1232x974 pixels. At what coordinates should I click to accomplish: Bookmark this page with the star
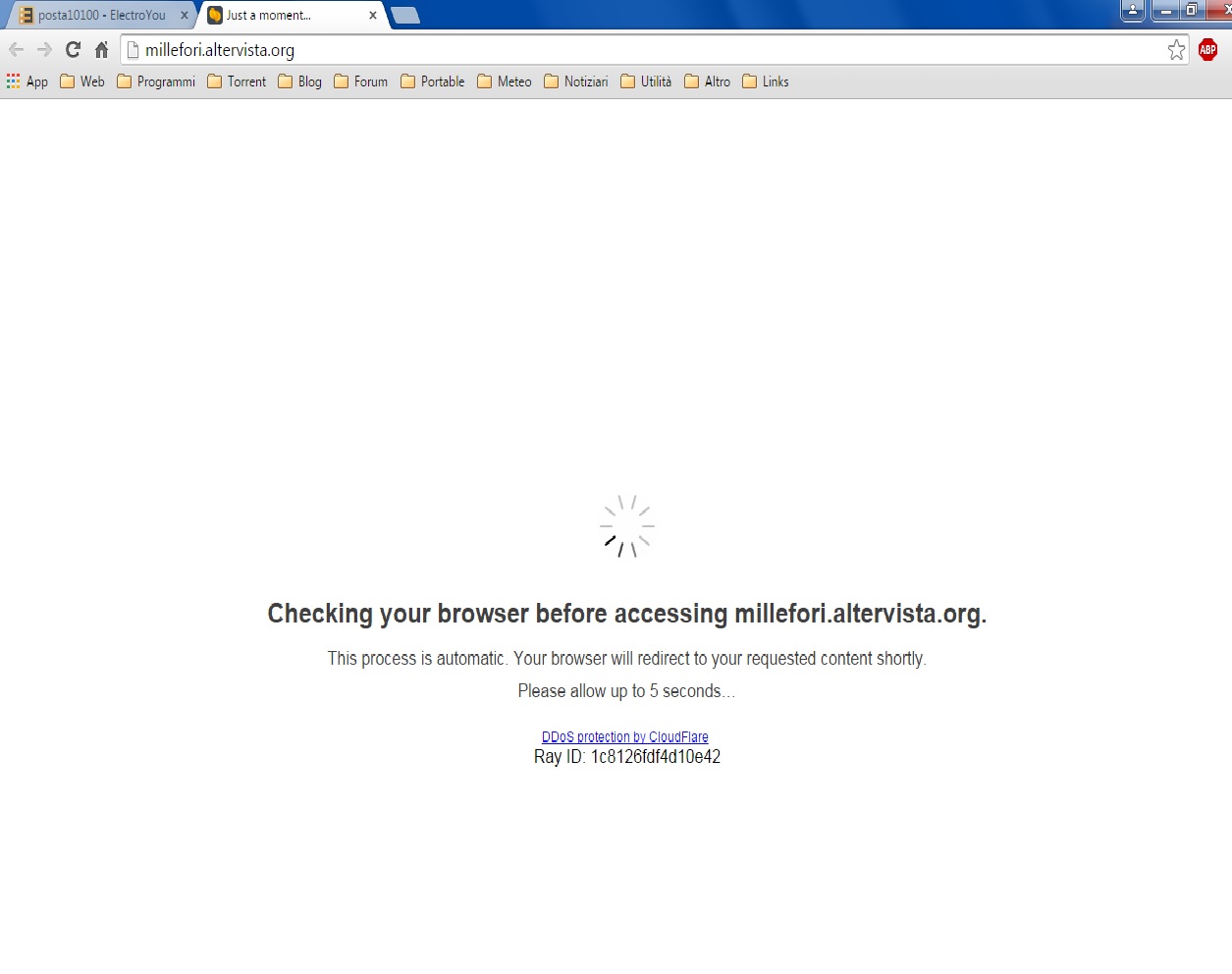pyautogui.click(x=1176, y=50)
